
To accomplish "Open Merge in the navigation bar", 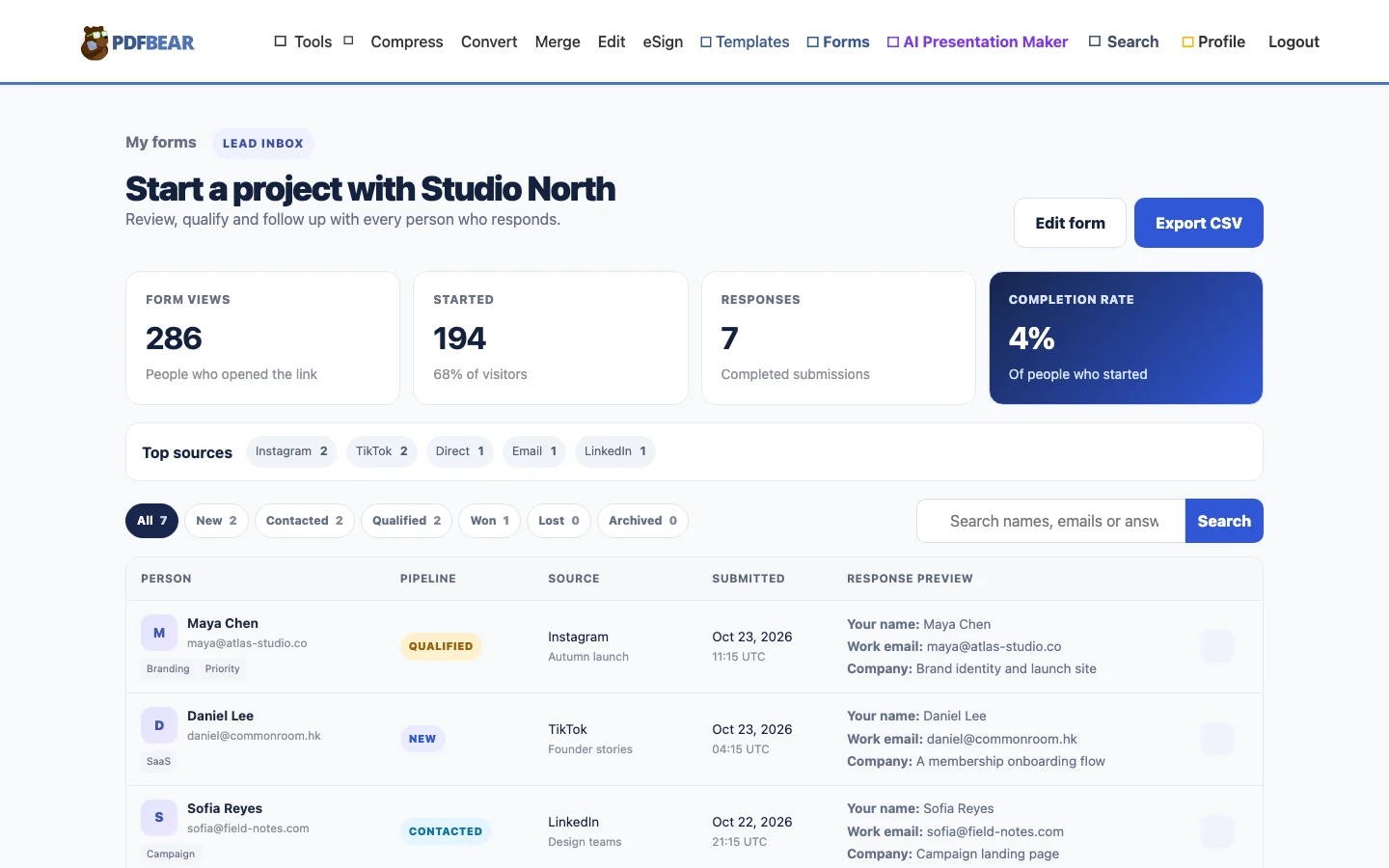I will (558, 41).
